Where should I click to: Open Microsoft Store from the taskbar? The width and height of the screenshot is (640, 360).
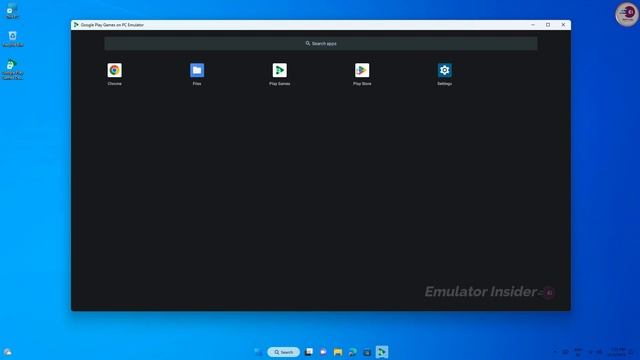[367, 352]
